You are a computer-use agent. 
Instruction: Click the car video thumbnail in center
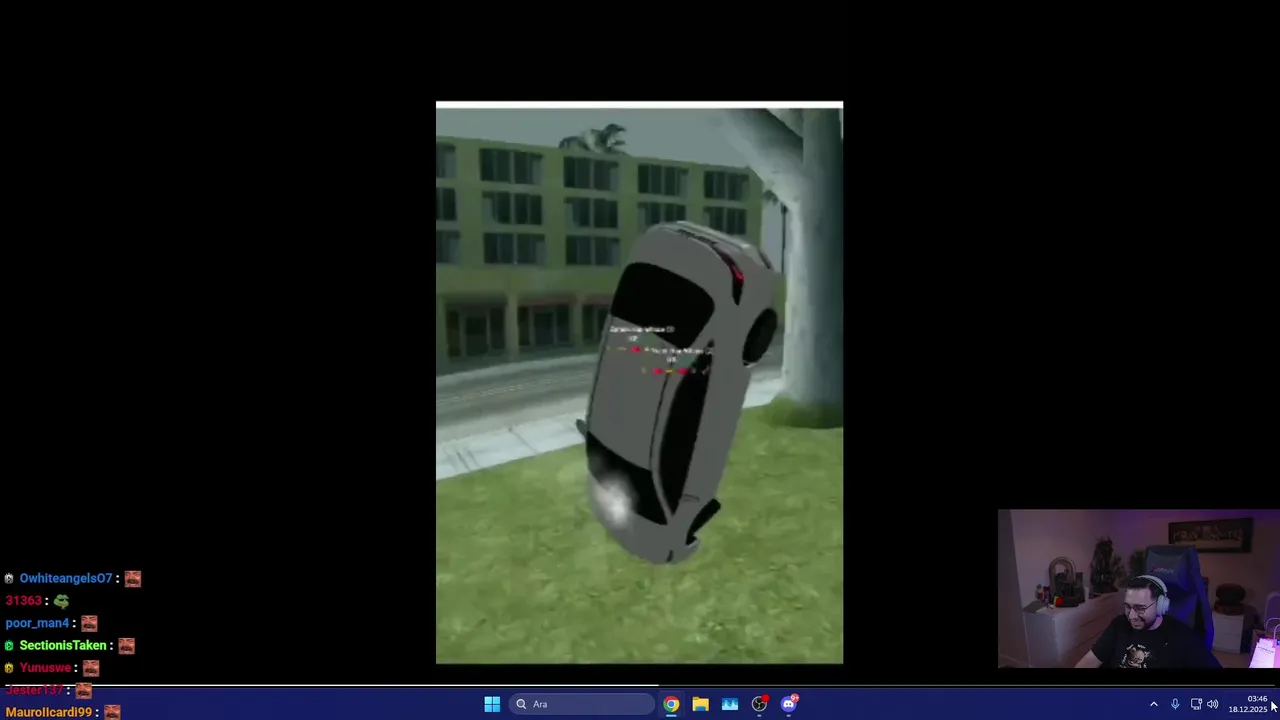coord(639,383)
